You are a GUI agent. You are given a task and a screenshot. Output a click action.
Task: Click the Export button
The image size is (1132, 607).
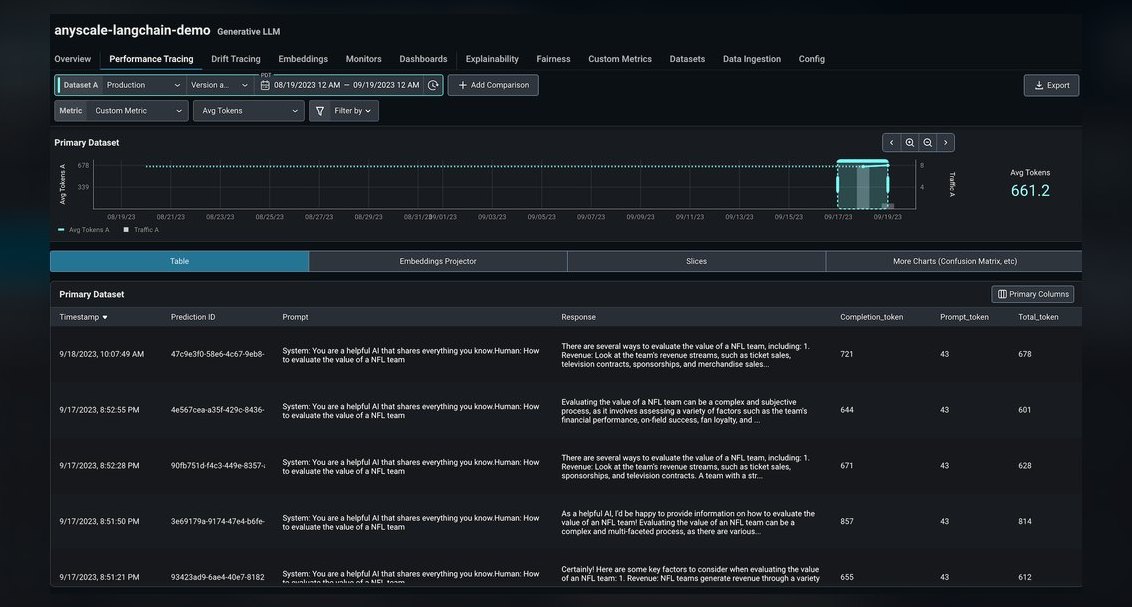[x=1051, y=85]
